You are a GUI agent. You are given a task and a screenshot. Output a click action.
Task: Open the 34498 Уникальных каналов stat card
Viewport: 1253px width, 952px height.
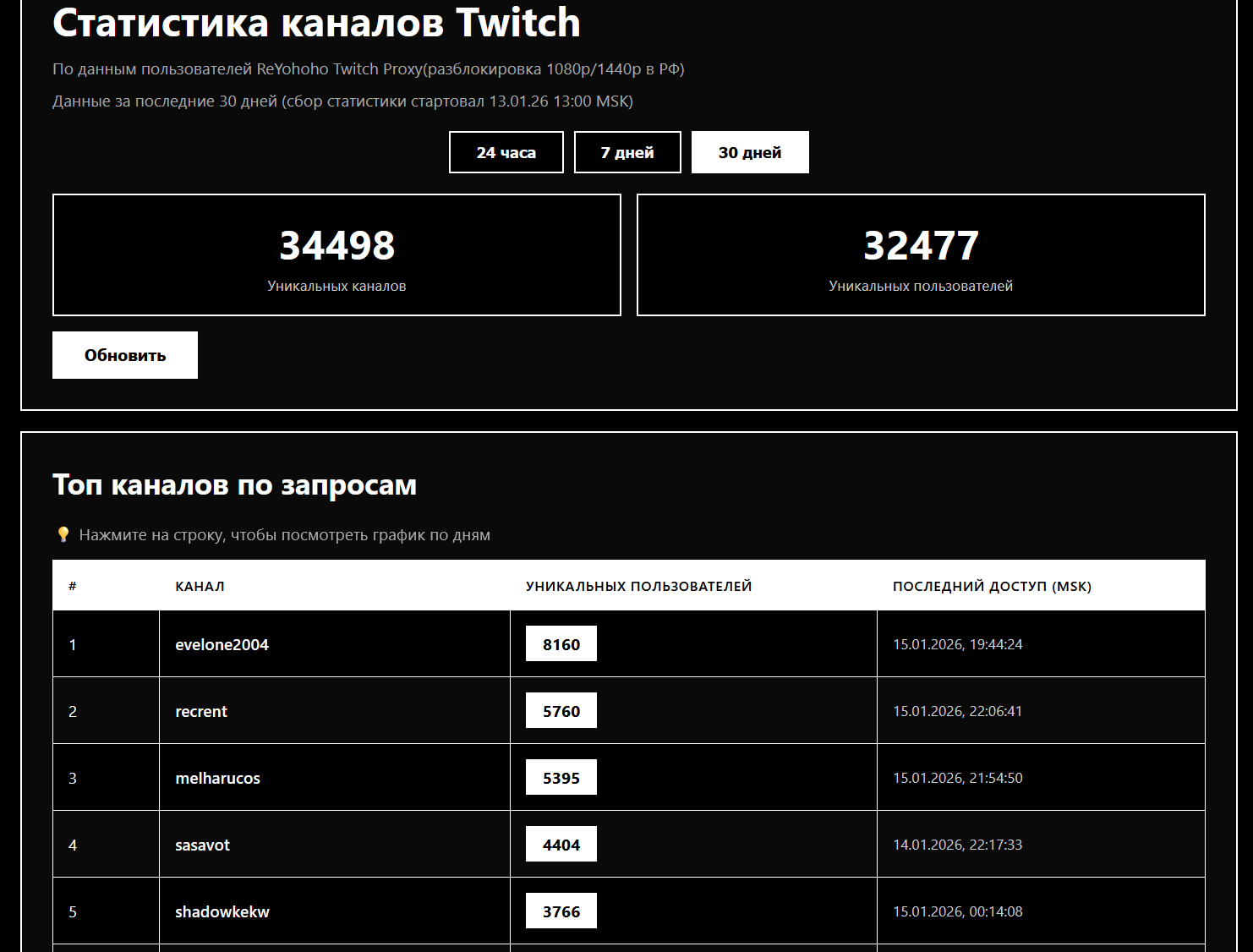click(x=337, y=255)
